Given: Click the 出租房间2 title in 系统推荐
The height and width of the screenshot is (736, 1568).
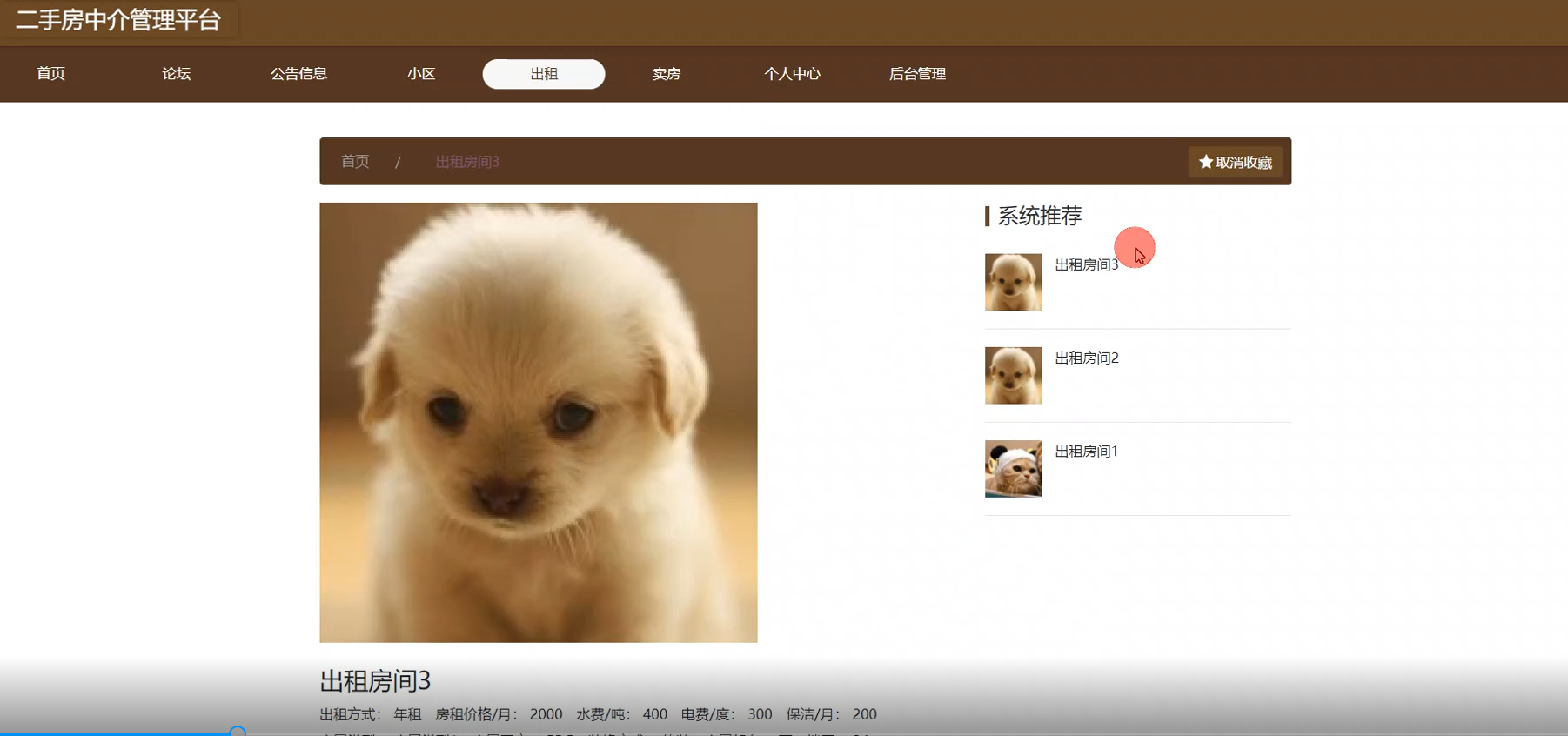Looking at the screenshot, I should pyautogui.click(x=1086, y=358).
